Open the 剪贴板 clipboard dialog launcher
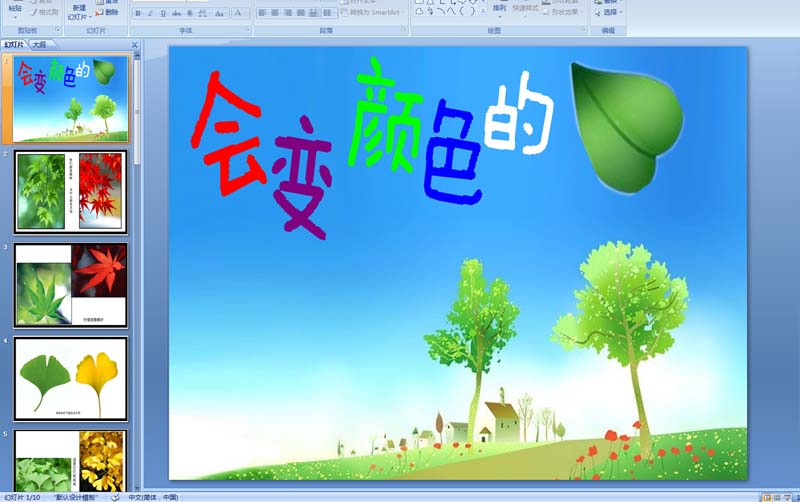Image resolution: width=800 pixels, height=502 pixels. click(58, 30)
